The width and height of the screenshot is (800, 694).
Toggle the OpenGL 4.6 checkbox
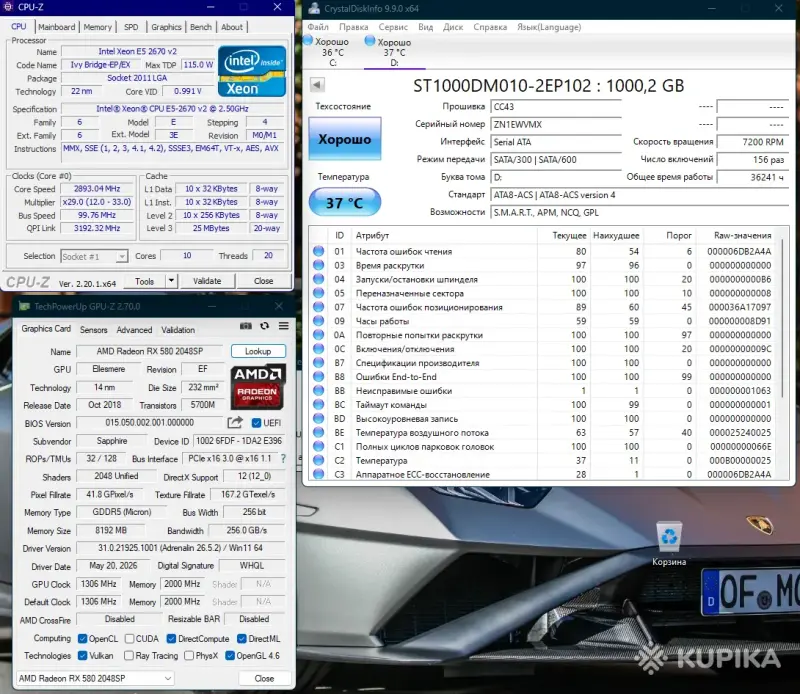[230, 655]
